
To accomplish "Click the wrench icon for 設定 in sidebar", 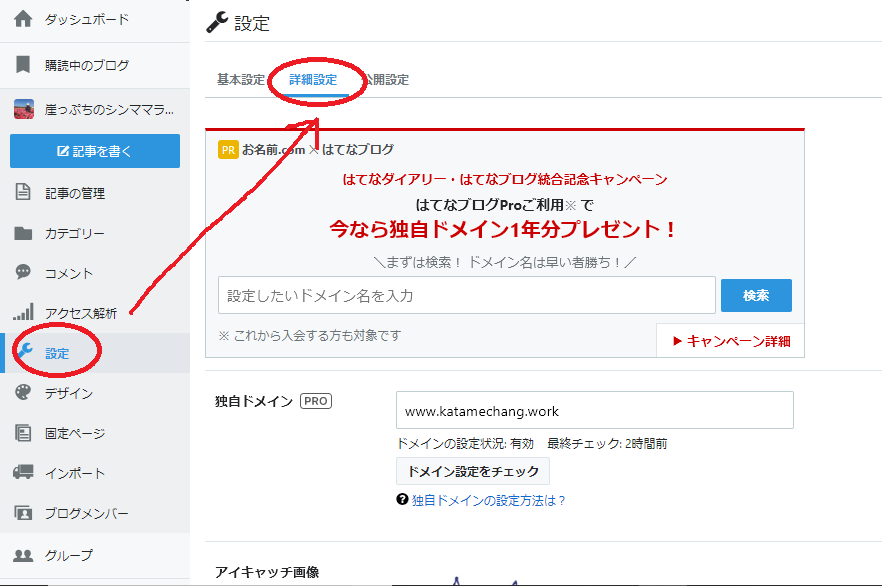I will coord(24,351).
